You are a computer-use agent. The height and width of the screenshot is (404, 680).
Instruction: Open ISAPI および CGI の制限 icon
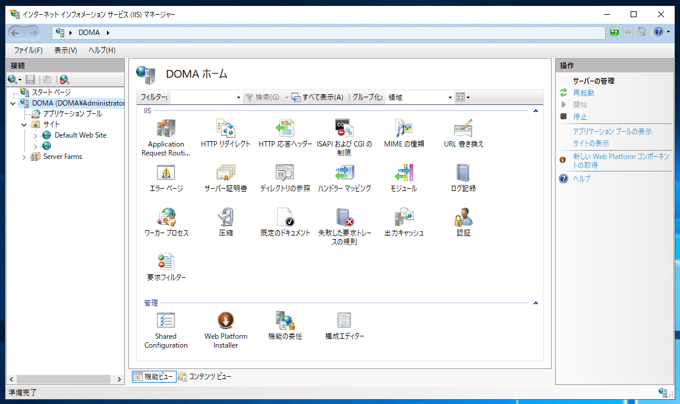pos(344,128)
